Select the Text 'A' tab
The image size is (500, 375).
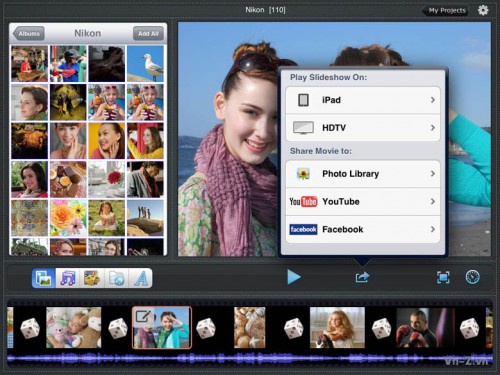[140, 278]
